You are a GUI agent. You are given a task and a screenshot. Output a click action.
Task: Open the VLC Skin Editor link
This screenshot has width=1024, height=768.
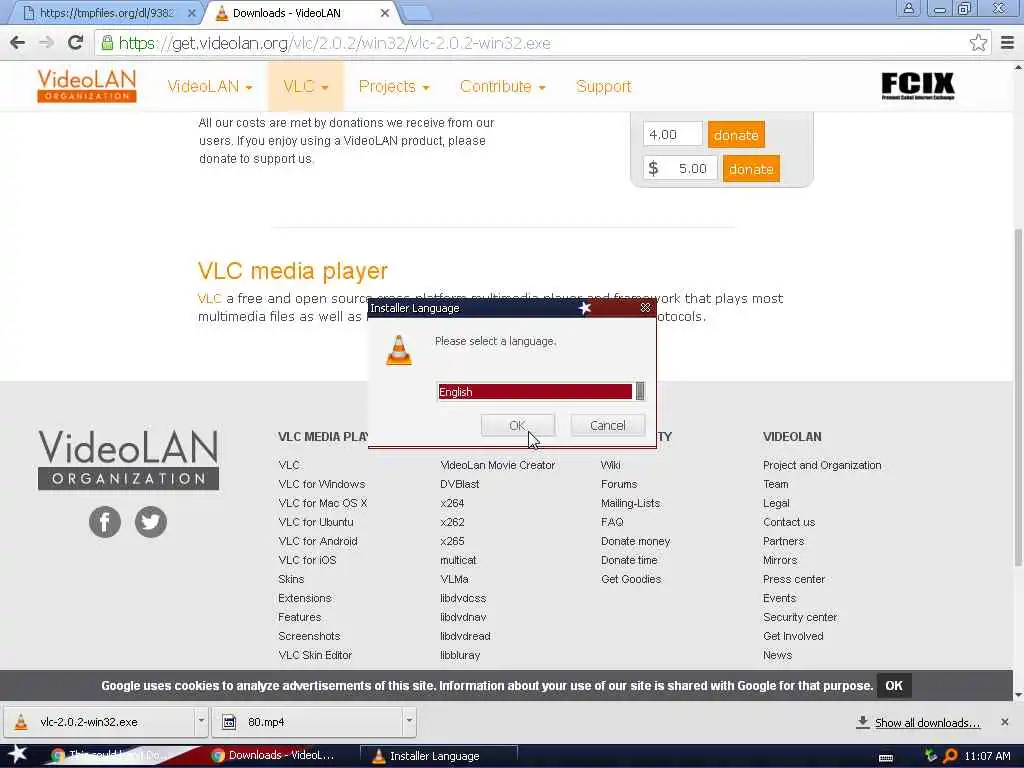click(x=315, y=654)
